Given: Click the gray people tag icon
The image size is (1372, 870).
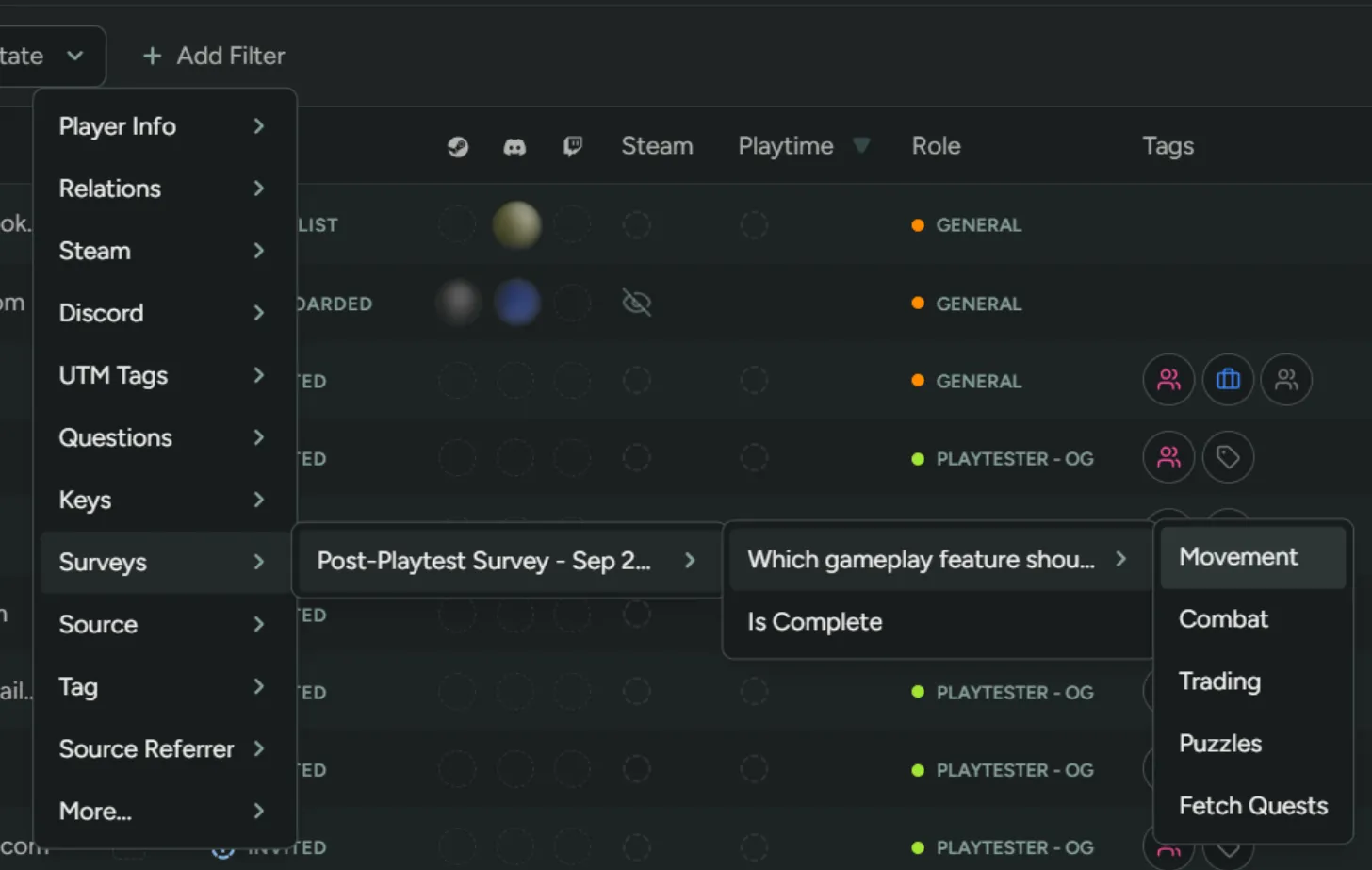Looking at the screenshot, I should pyautogui.click(x=1286, y=380).
